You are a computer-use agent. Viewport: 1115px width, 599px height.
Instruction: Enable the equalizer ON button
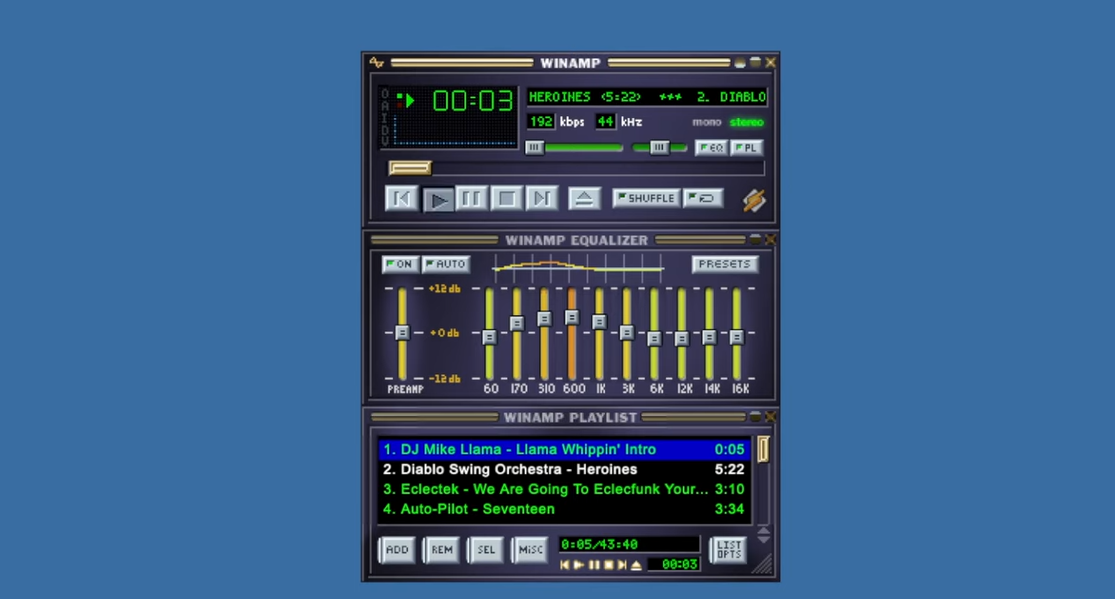coord(400,264)
